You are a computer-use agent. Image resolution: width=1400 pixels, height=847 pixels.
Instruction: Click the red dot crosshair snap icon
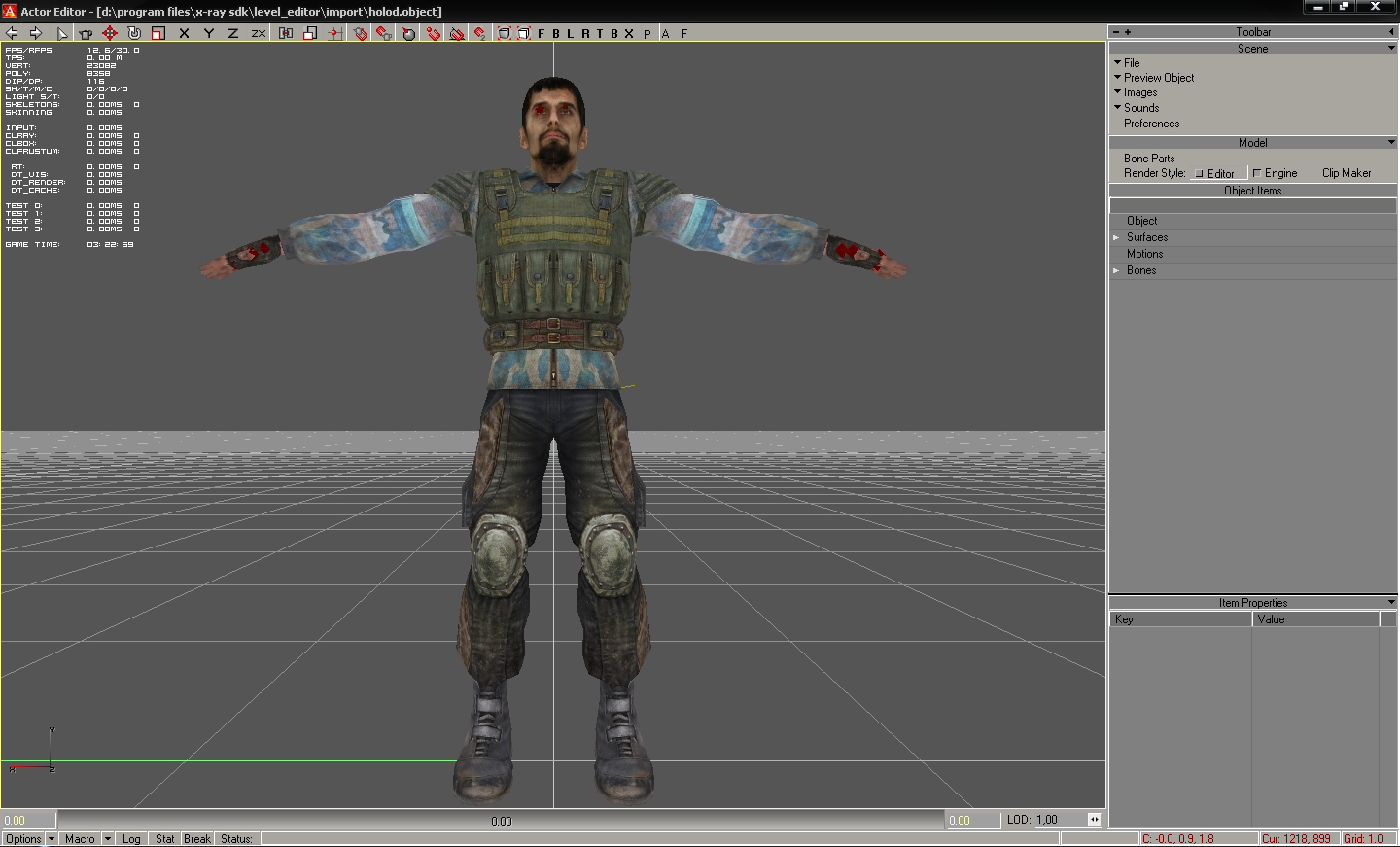point(334,33)
